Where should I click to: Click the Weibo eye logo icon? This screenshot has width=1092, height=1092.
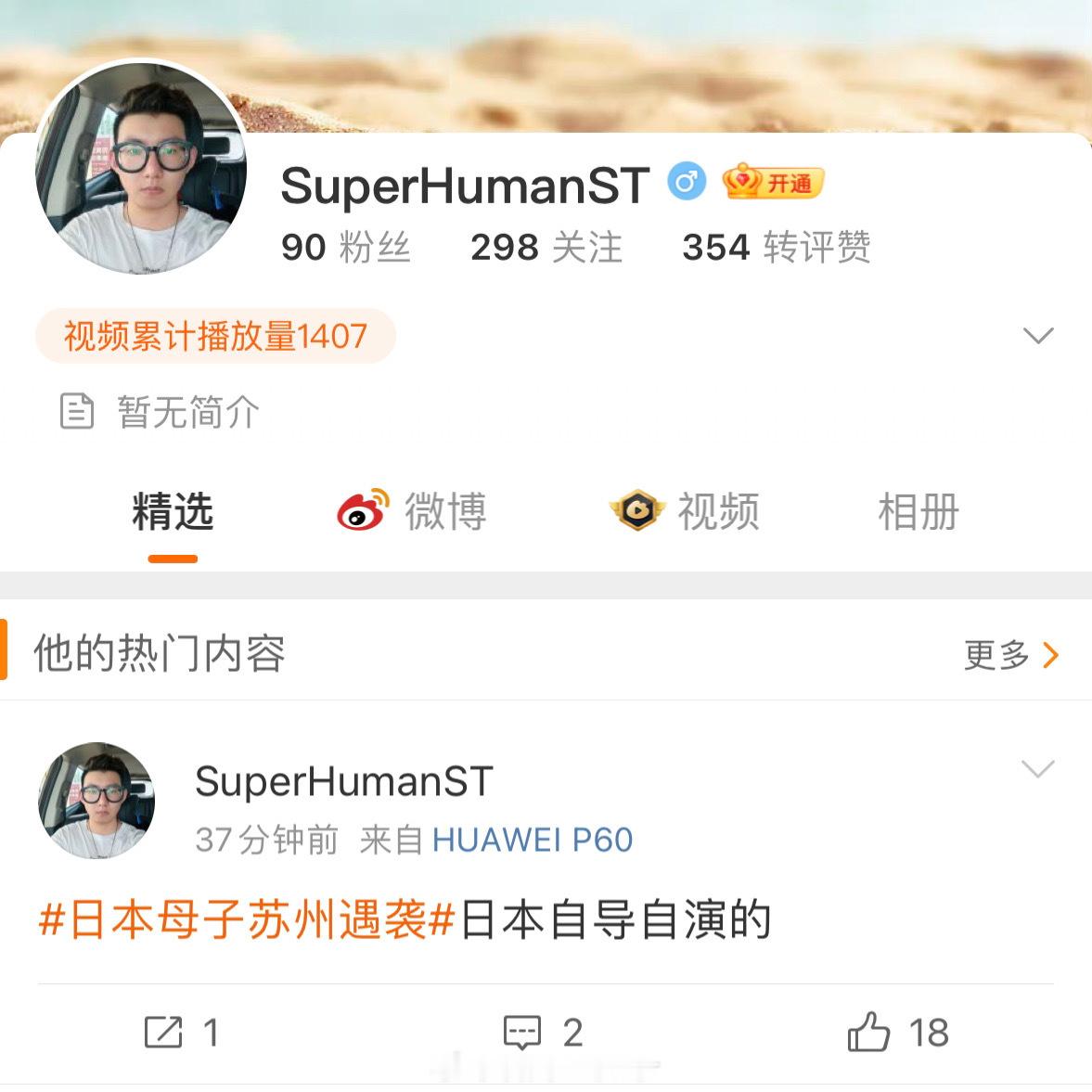(x=363, y=509)
